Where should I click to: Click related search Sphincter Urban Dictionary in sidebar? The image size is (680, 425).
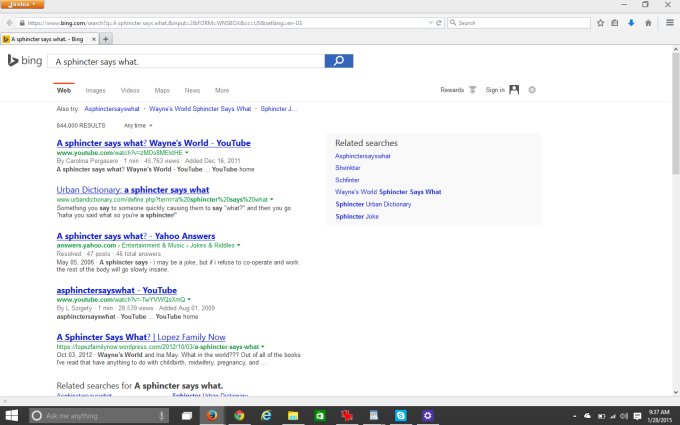373,204
